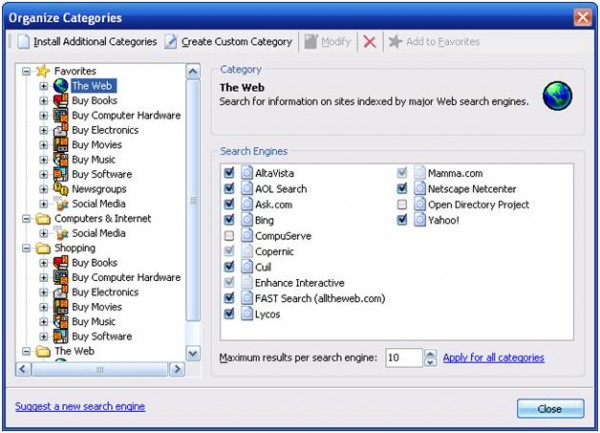Toggle the Cuil checkbox
The width and height of the screenshot is (600, 433).
(229, 267)
